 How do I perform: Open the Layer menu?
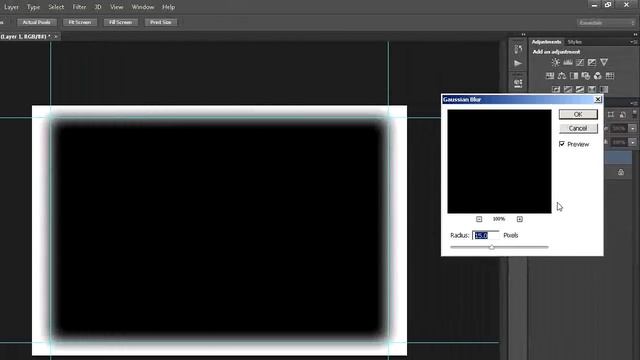[x=11, y=7]
